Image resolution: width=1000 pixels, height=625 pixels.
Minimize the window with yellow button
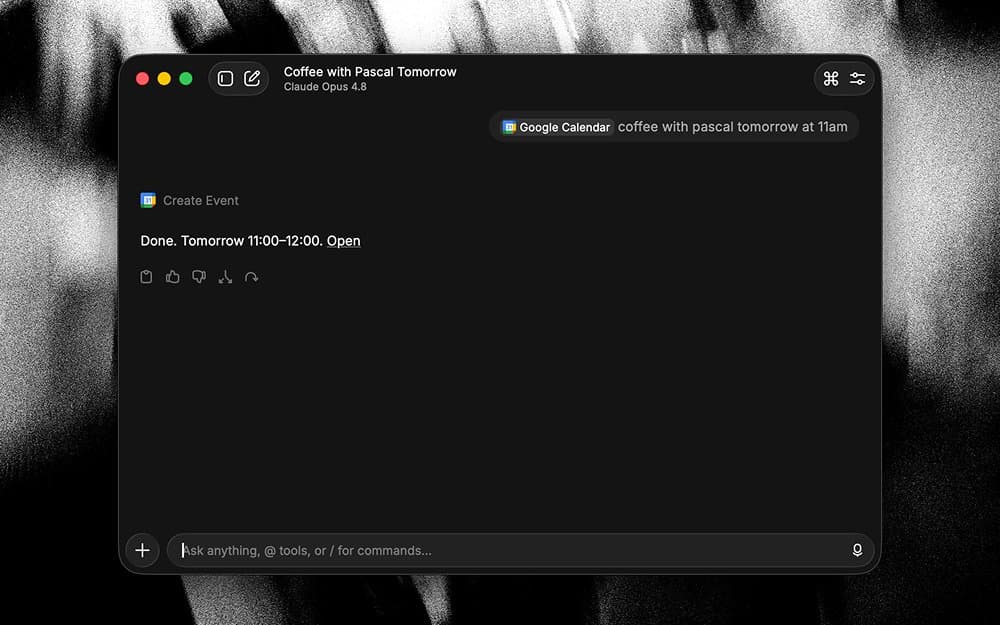click(x=164, y=78)
